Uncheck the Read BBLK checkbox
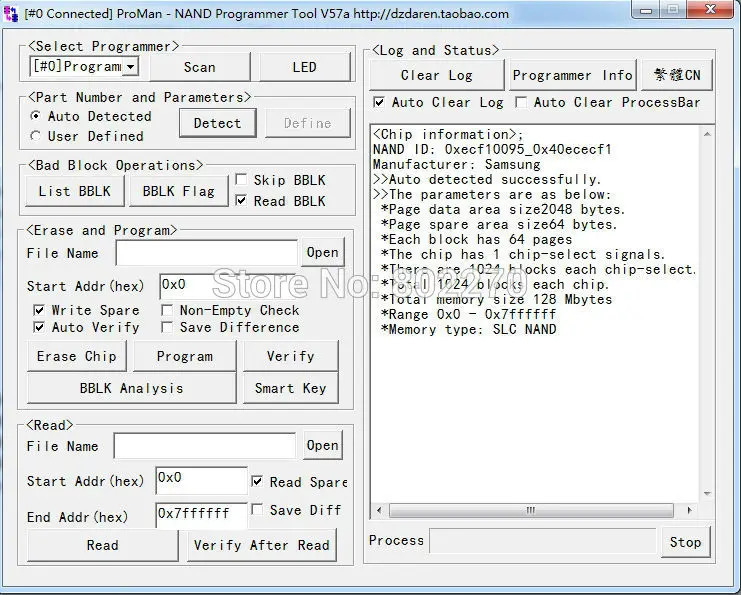This screenshot has height=595, width=741. click(240, 201)
